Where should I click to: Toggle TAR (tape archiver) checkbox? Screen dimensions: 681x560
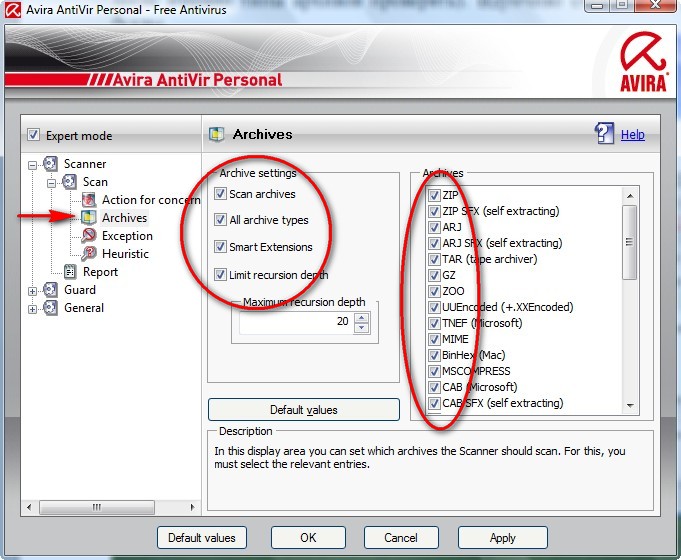(434, 259)
